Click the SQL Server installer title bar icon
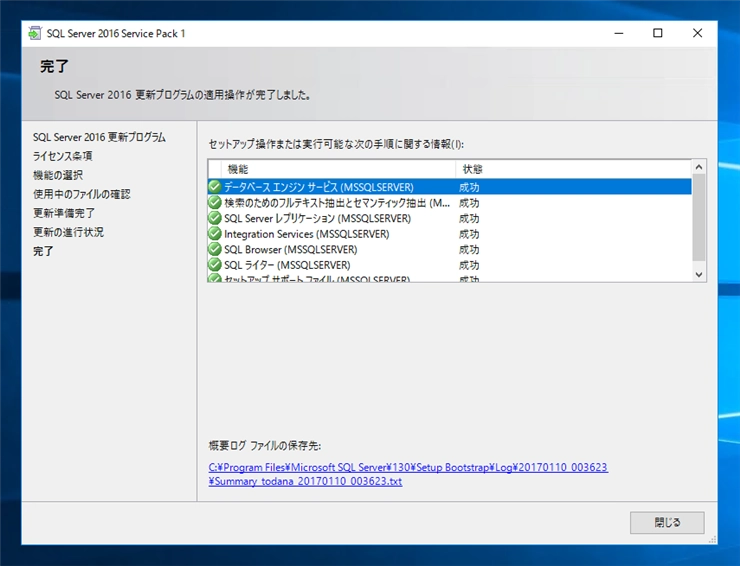The height and width of the screenshot is (566, 740). coord(34,34)
